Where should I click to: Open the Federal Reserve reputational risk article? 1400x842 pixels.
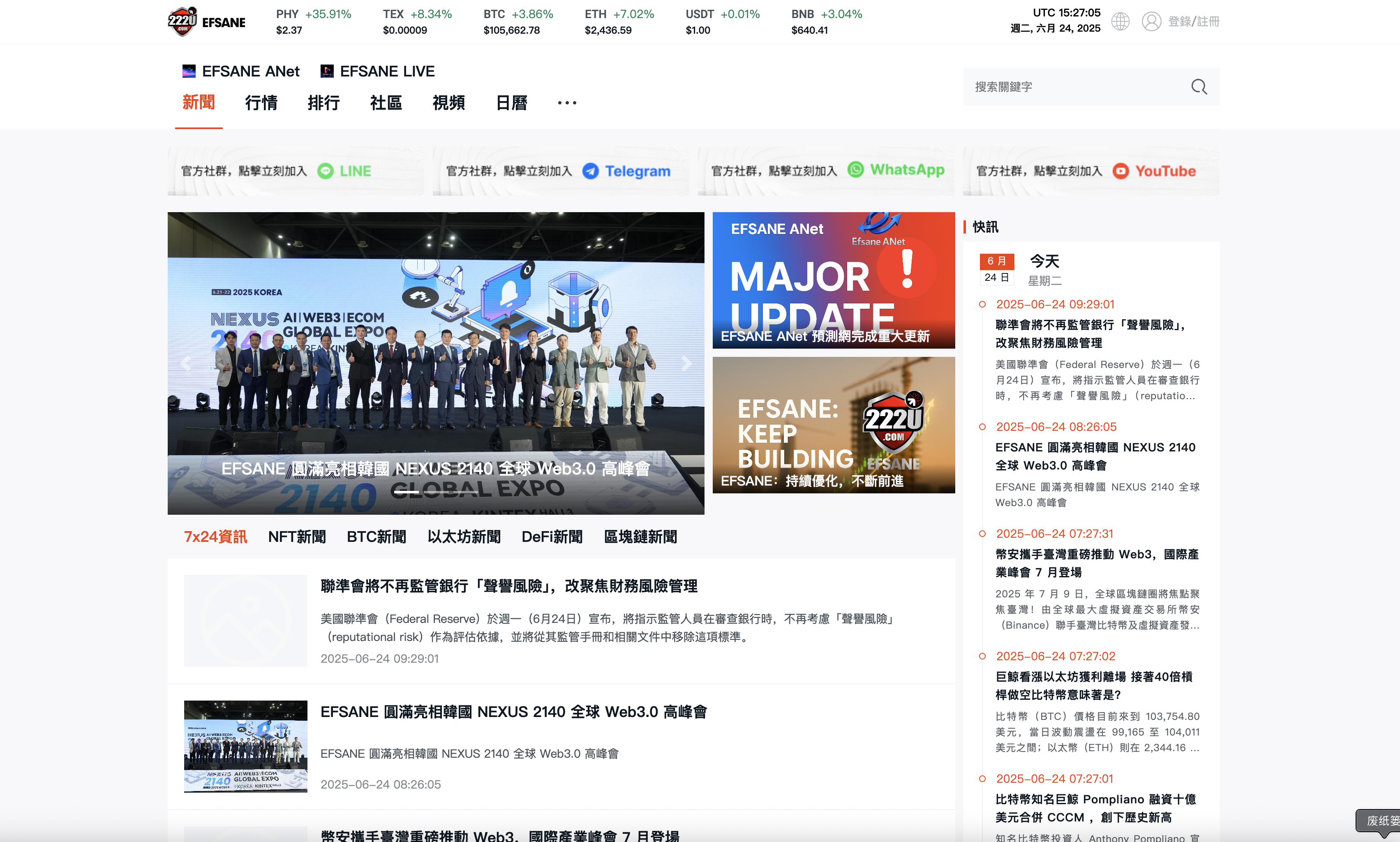[509, 586]
